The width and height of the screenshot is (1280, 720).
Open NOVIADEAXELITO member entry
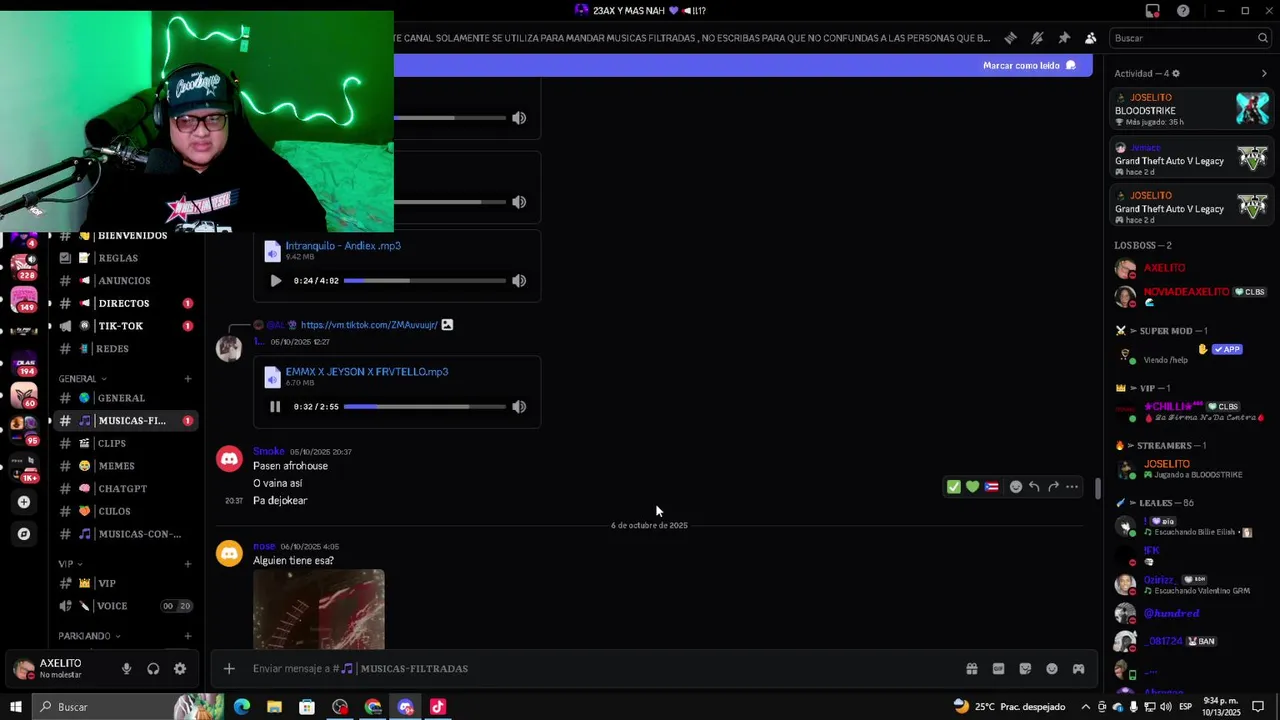(1191, 297)
